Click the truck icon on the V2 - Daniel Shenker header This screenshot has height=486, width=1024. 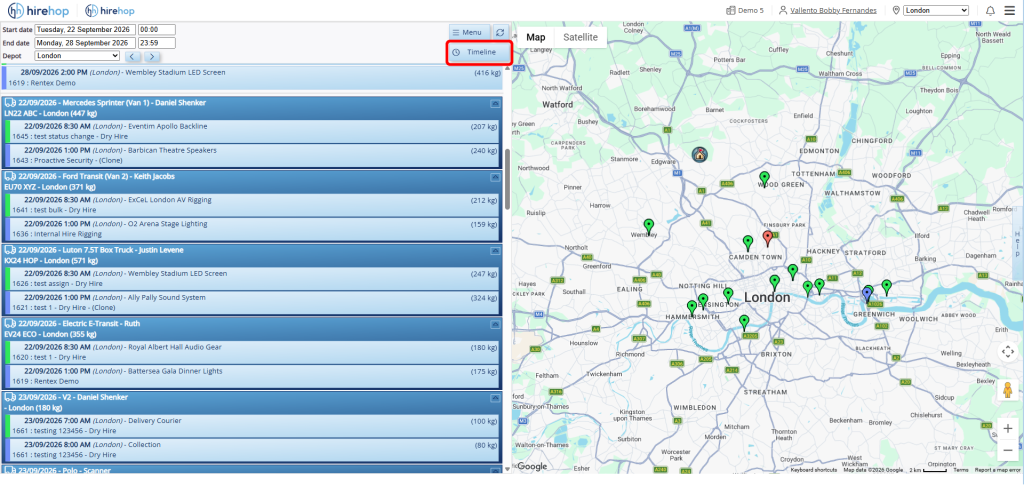[x=10, y=397]
